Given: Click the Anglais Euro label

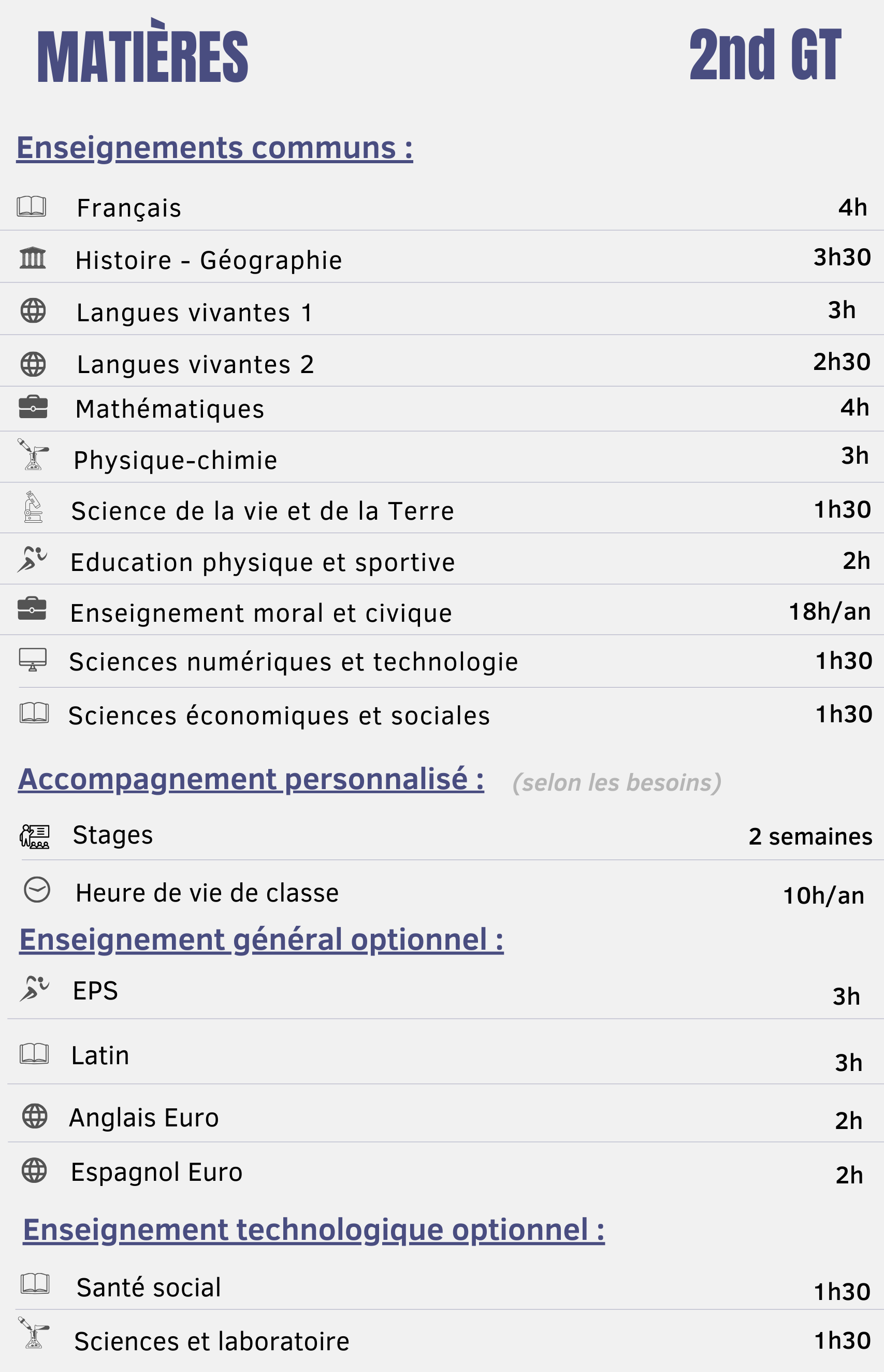Looking at the screenshot, I should (x=144, y=1118).
